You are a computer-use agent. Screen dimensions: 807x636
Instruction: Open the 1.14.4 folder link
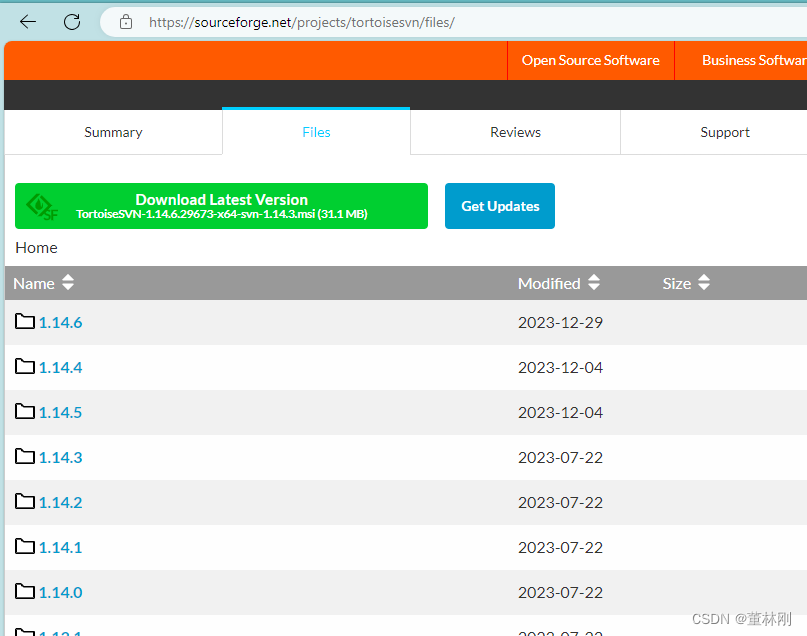click(60, 367)
